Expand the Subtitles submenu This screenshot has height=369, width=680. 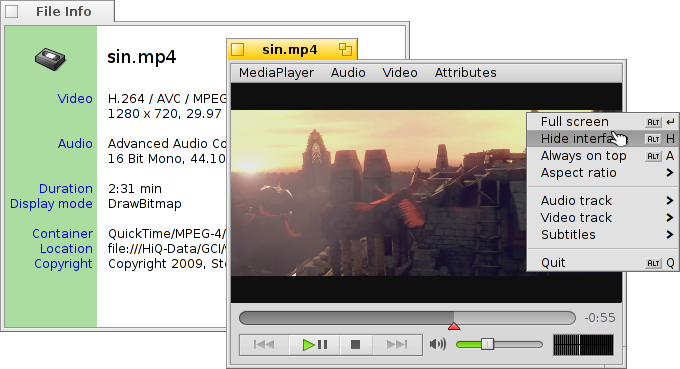point(603,235)
